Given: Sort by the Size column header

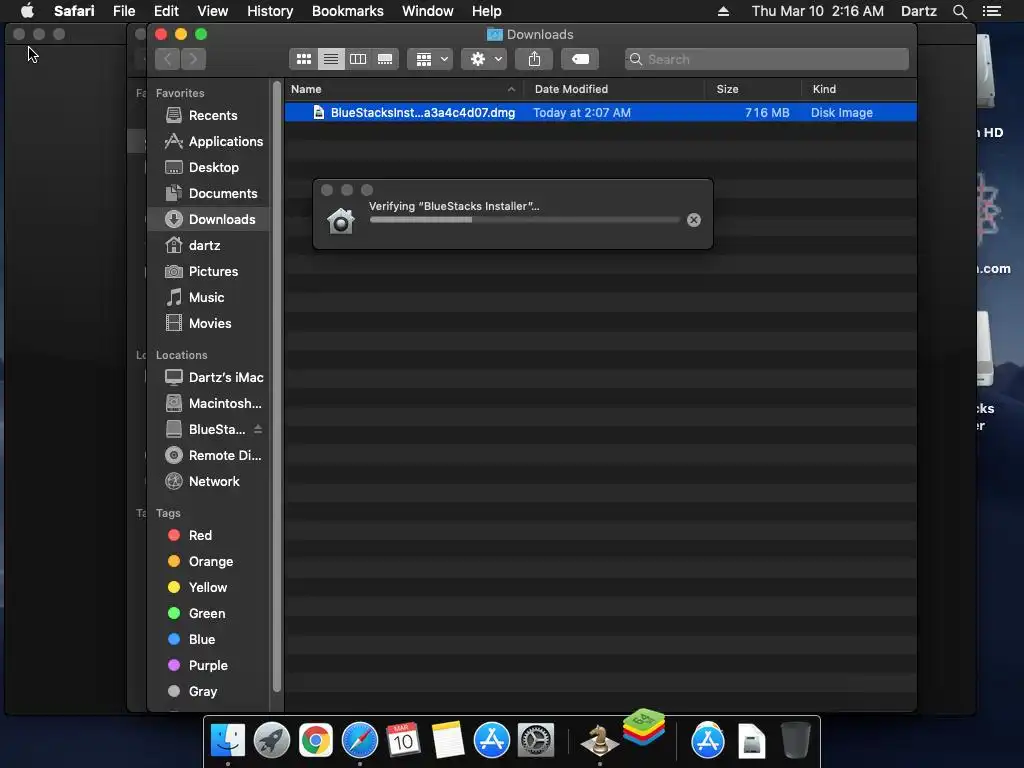Looking at the screenshot, I should [728, 89].
